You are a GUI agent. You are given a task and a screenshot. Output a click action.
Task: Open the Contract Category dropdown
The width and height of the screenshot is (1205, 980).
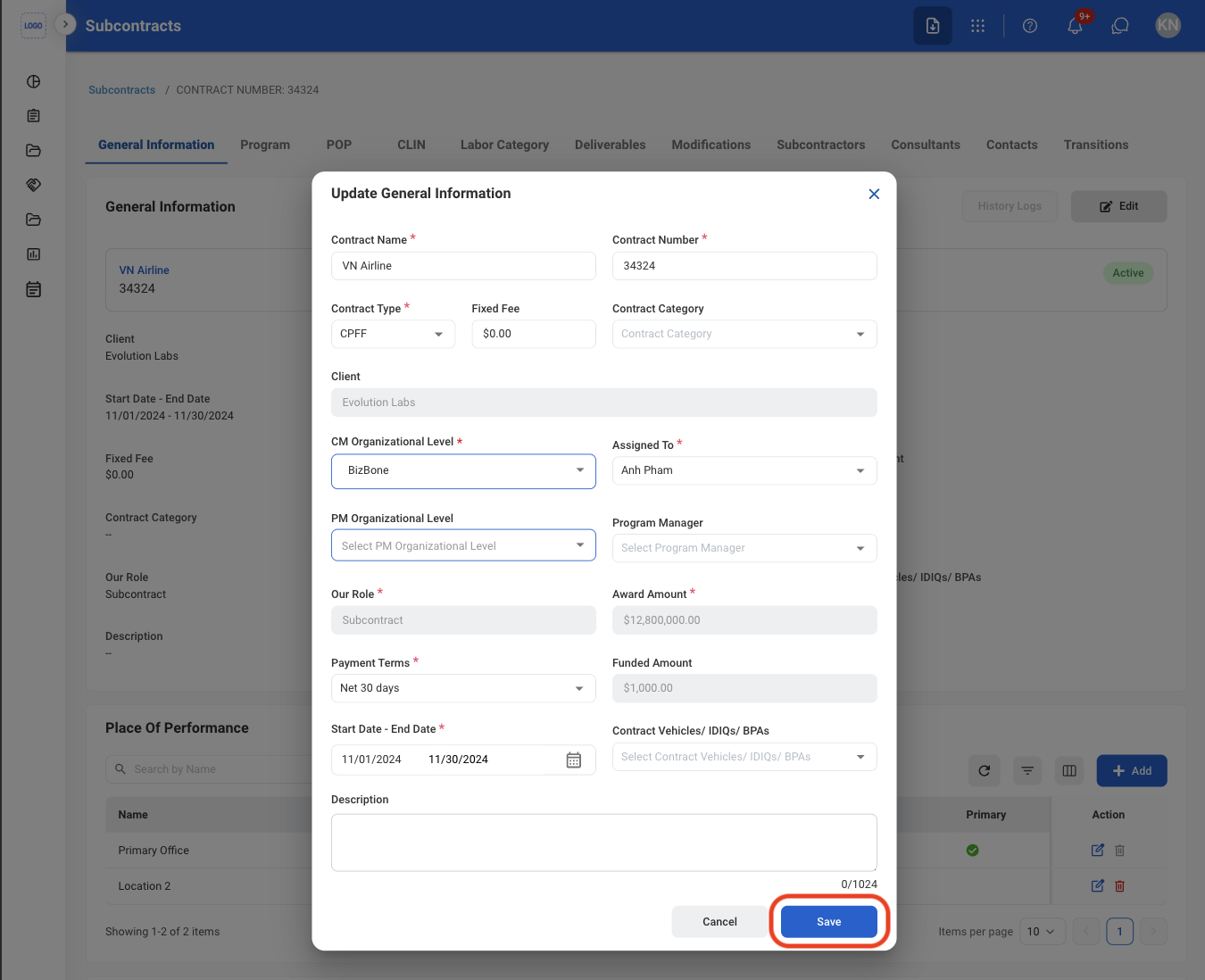pos(744,334)
